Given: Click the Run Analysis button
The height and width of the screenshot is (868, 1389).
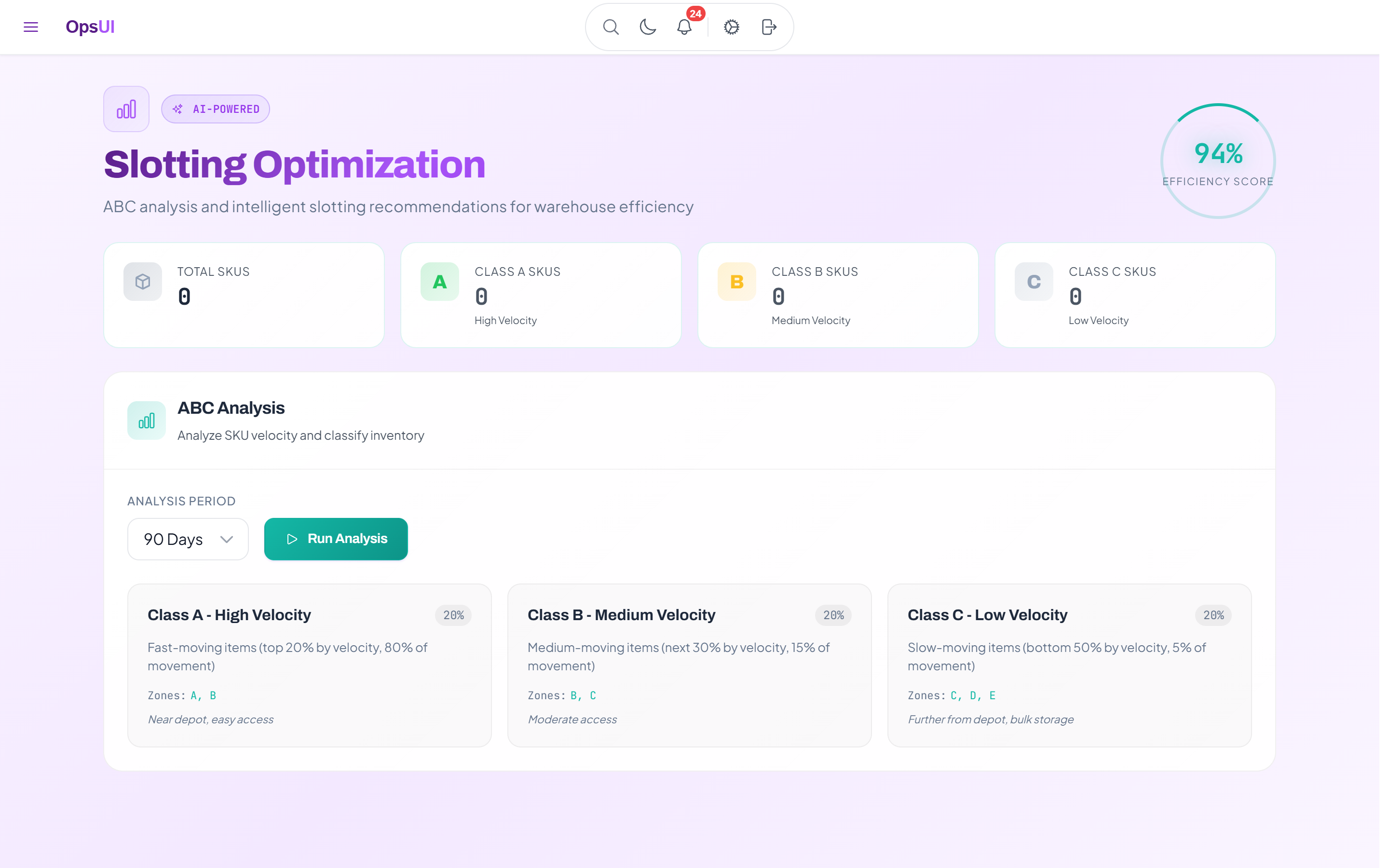Looking at the screenshot, I should [x=336, y=539].
